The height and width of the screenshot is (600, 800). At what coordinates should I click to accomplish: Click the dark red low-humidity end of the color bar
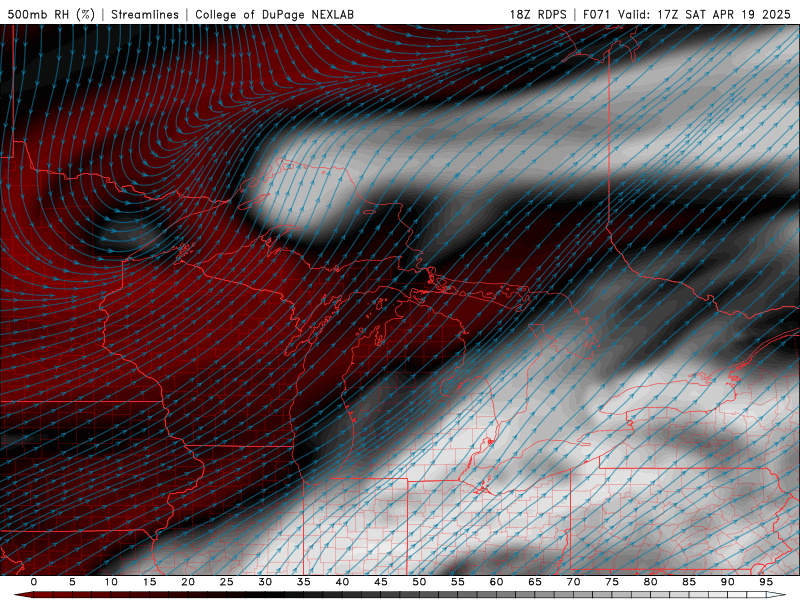pyautogui.click(x=23, y=595)
